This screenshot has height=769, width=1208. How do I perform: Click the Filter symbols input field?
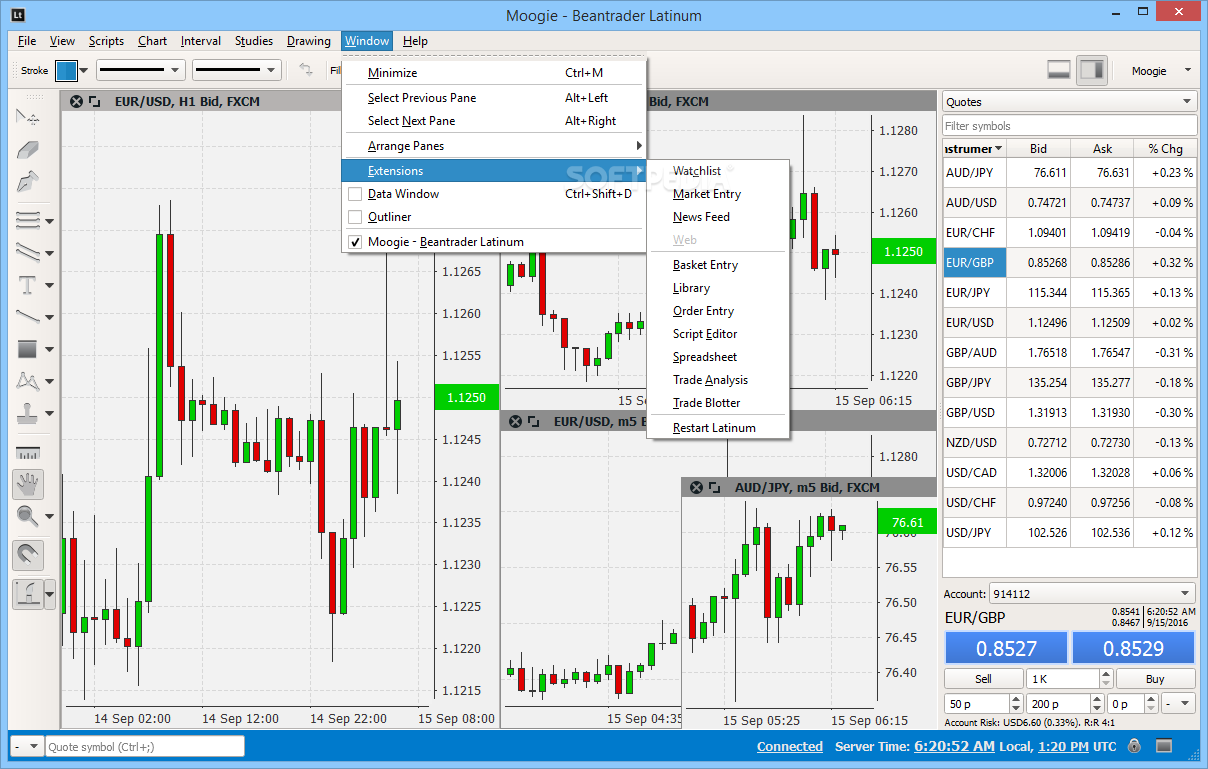[x=1070, y=126]
